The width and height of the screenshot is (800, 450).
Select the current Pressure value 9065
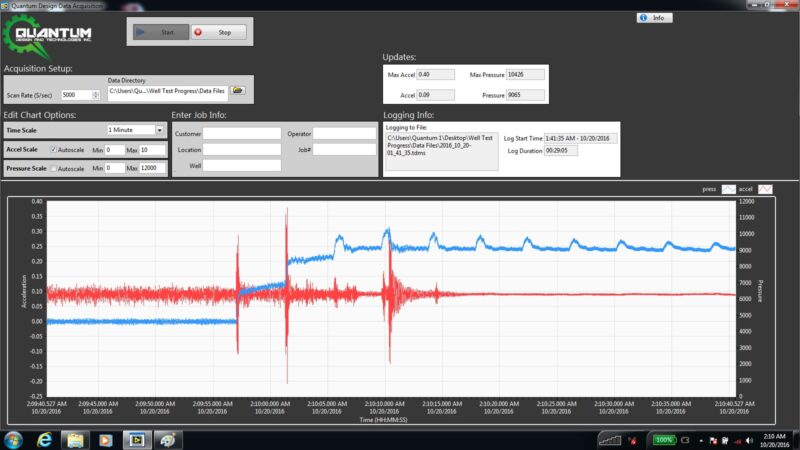(525, 95)
